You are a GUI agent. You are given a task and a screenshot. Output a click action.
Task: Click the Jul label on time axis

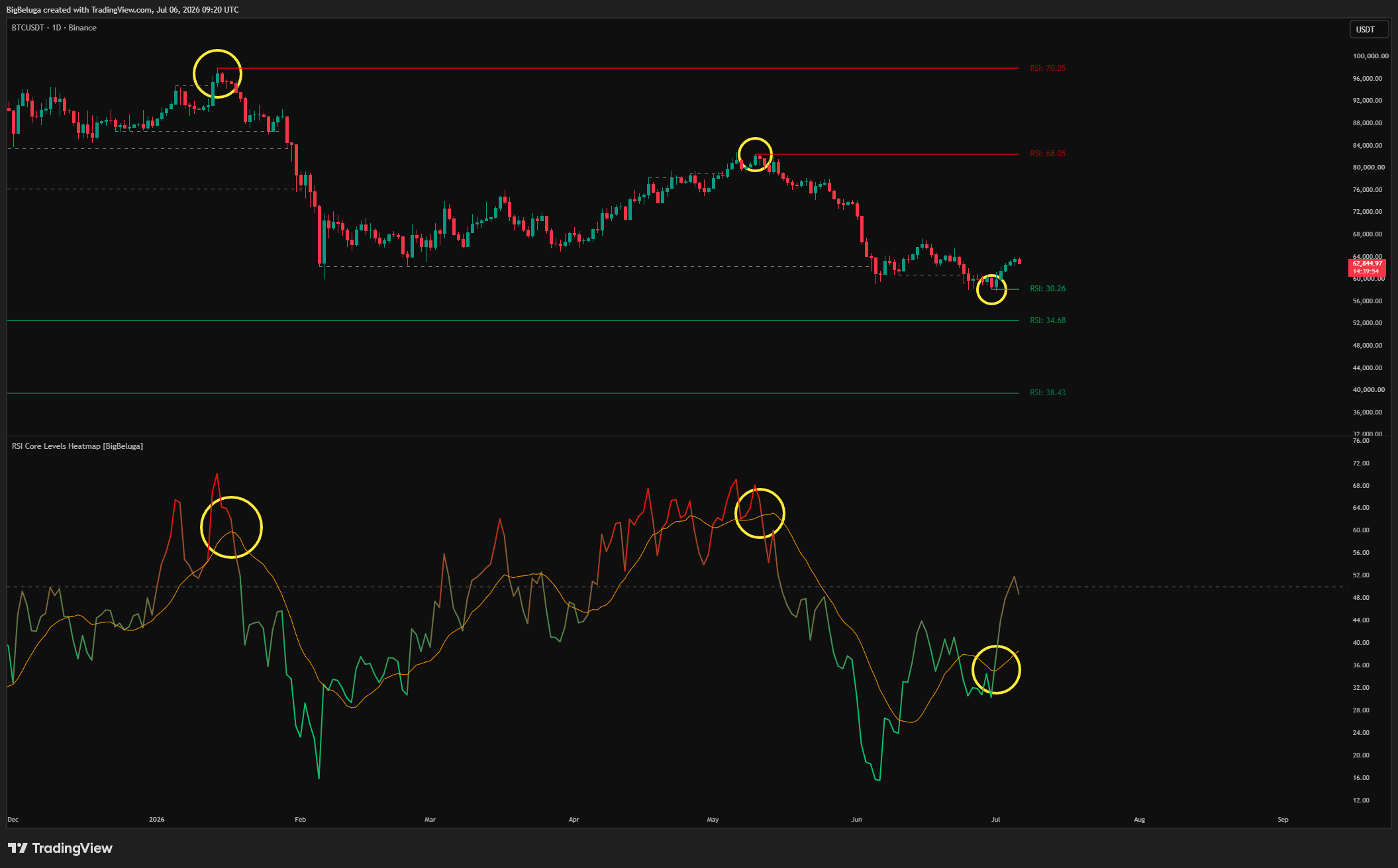pyautogui.click(x=996, y=820)
